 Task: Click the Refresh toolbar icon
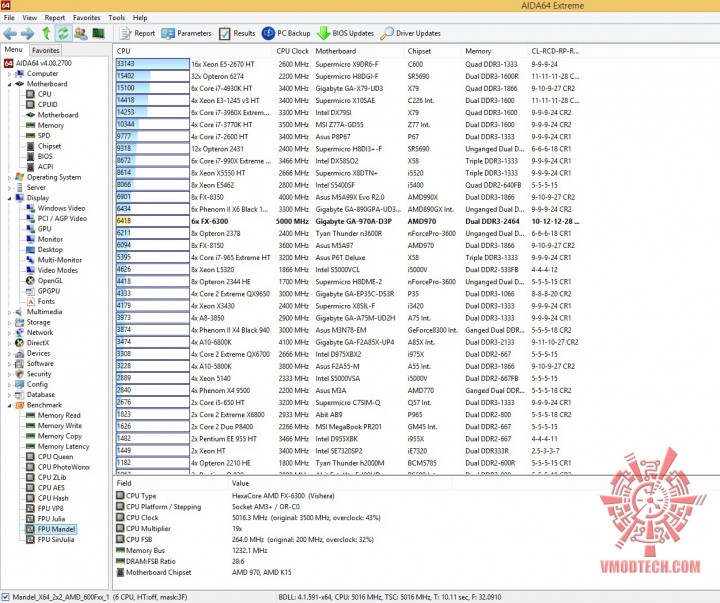coord(63,34)
